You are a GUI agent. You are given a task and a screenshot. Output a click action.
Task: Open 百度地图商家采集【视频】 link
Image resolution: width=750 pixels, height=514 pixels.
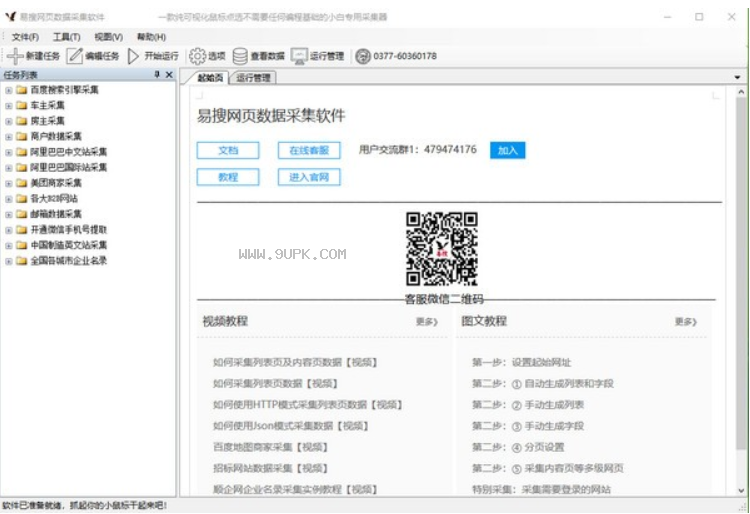tap(270, 447)
